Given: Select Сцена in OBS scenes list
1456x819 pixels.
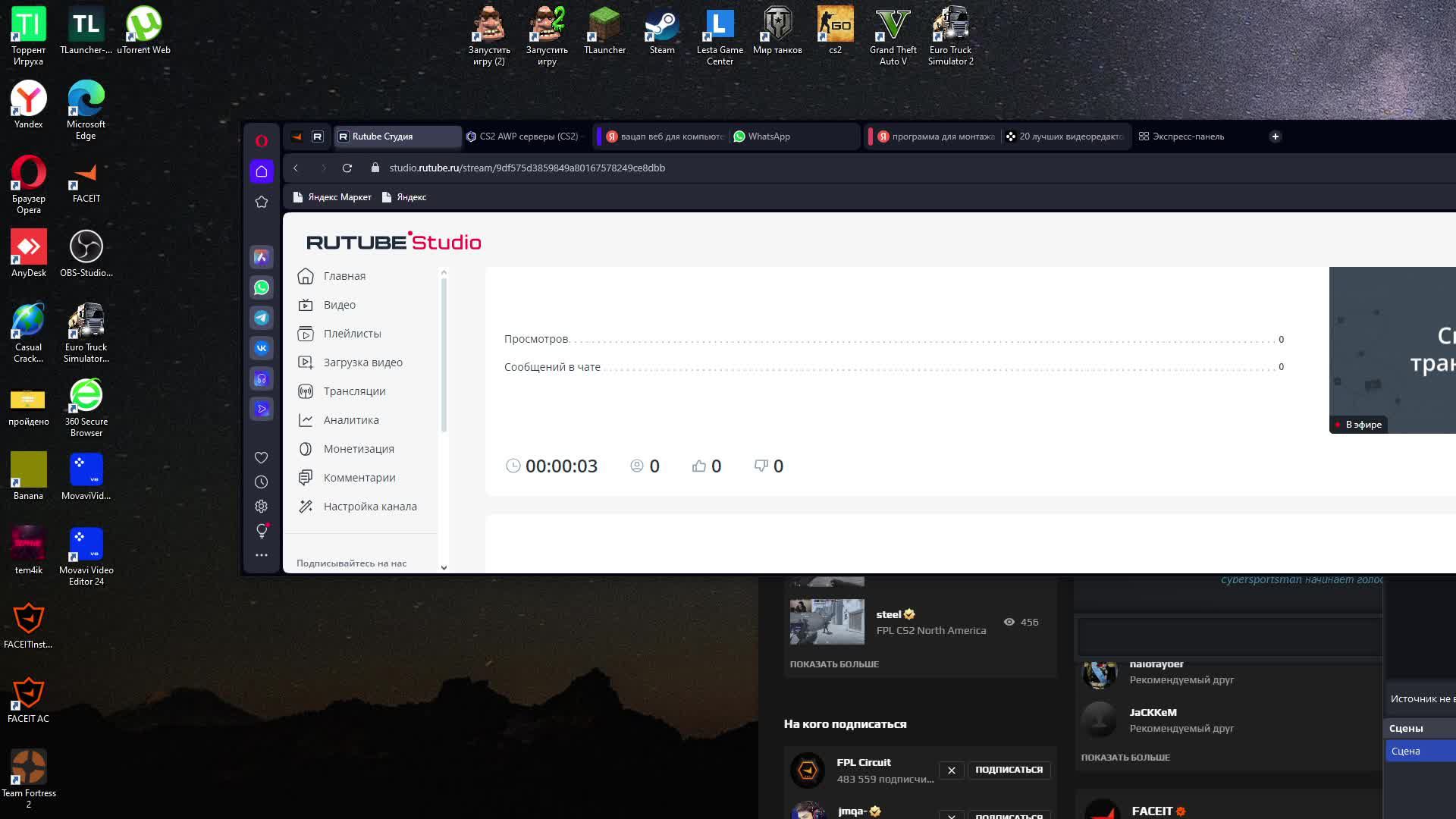Looking at the screenshot, I should pyautogui.click(x=1421, y=751).
